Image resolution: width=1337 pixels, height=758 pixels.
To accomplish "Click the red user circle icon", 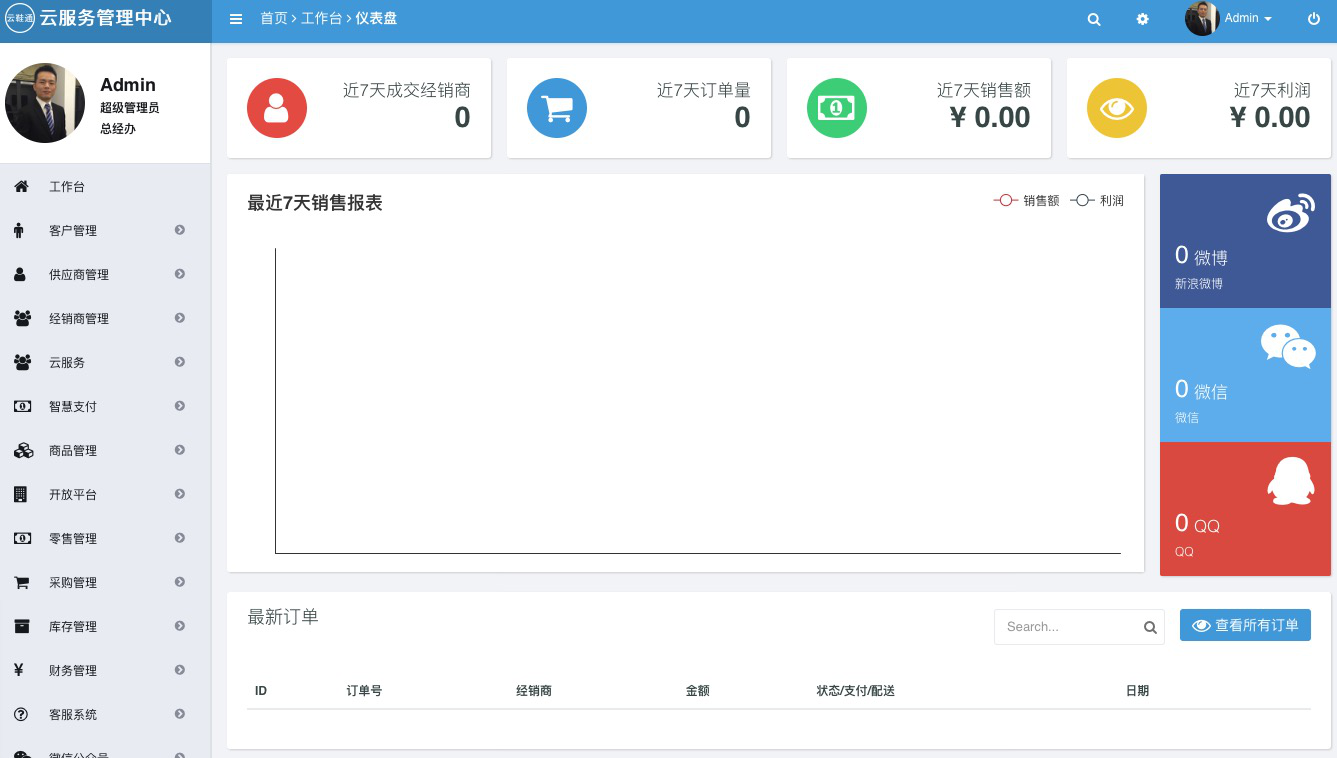I will pos(277,108).
